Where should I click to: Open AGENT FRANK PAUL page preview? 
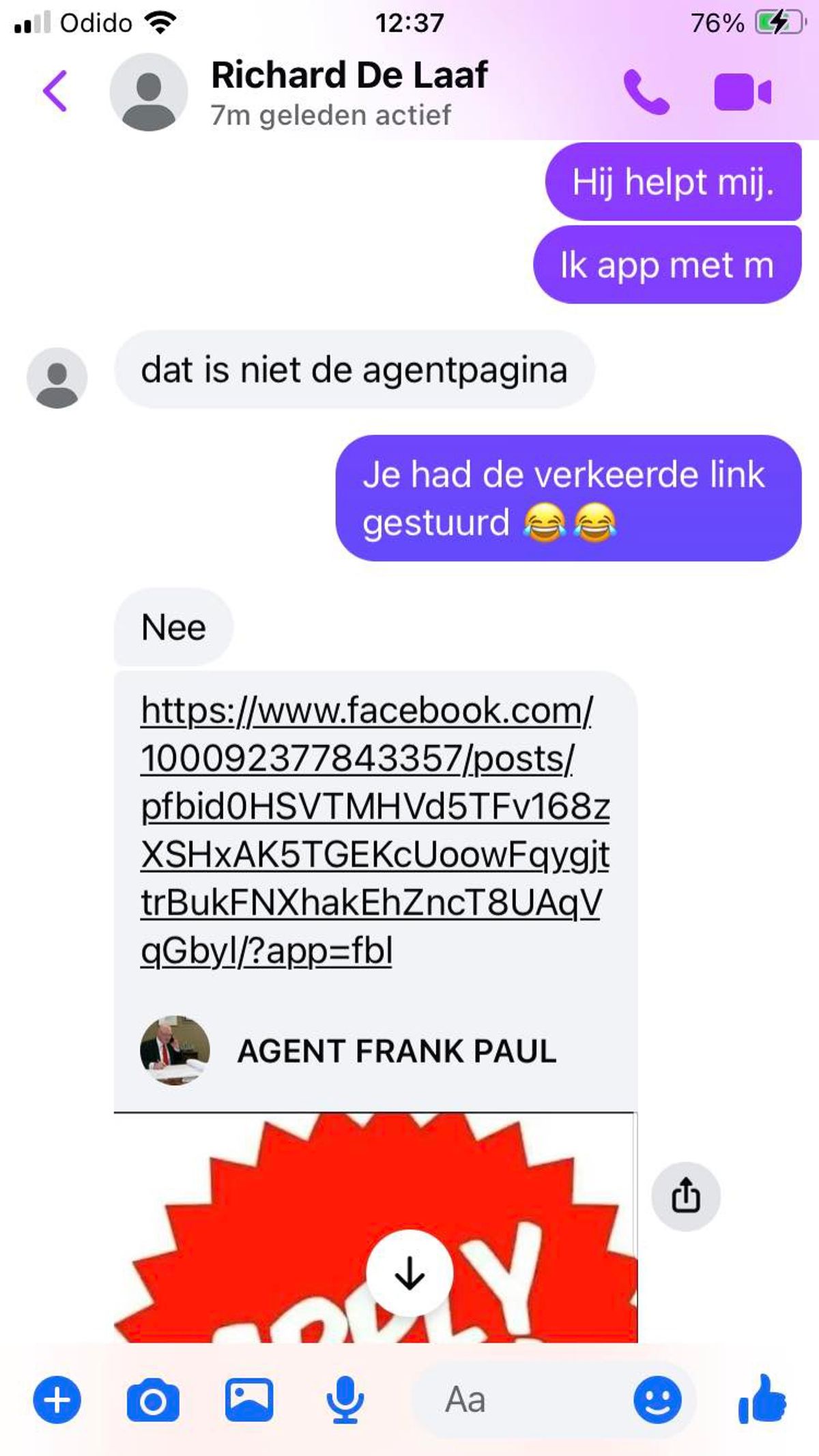(397, 1051)
